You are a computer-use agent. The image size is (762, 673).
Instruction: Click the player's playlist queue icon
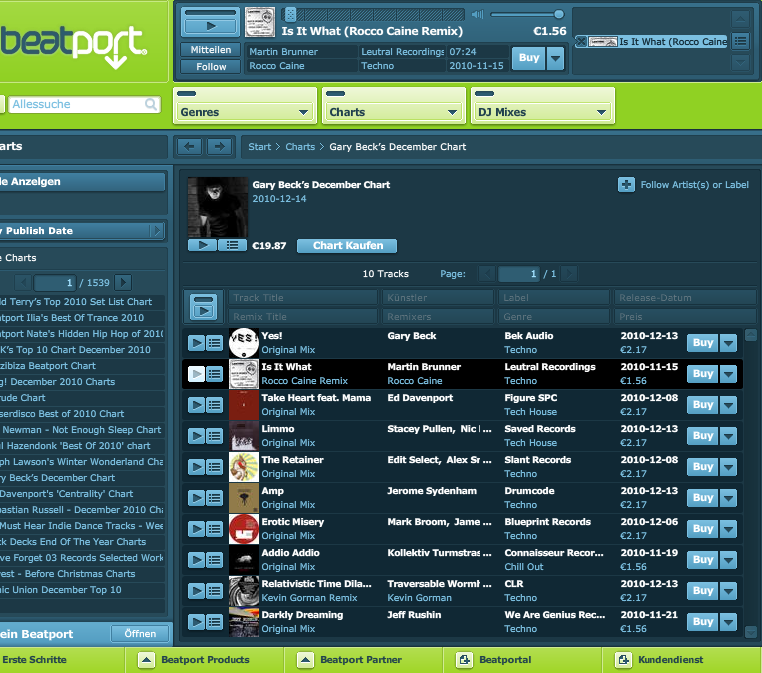click(x=740, y=41)
